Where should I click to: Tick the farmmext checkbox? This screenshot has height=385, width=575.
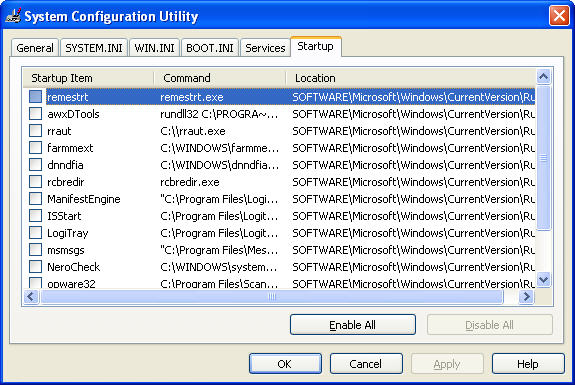click(36, 148)
